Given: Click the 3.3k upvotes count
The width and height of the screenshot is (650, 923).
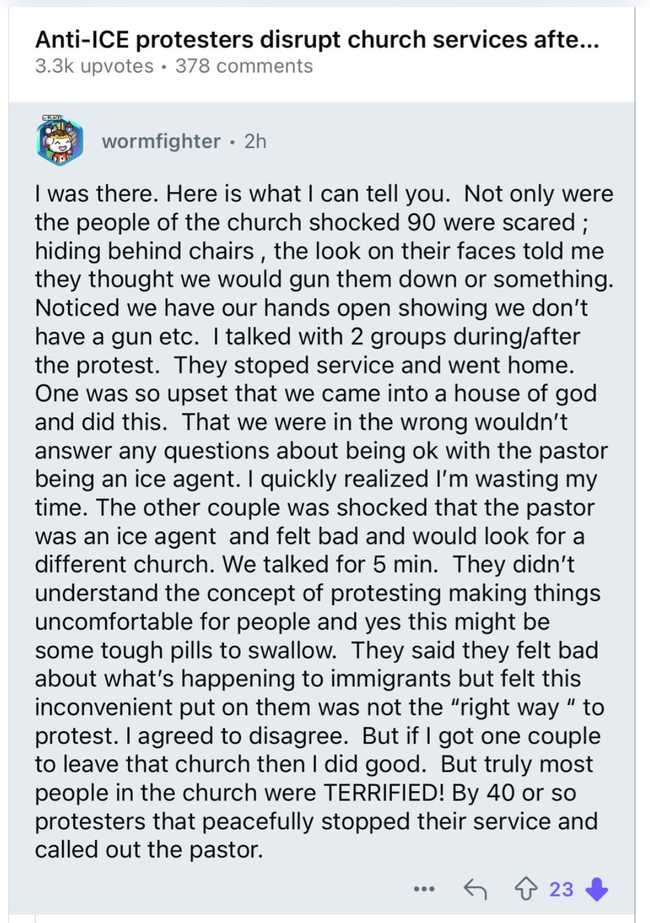Looking at the screenshot, I should pos(94,67).
